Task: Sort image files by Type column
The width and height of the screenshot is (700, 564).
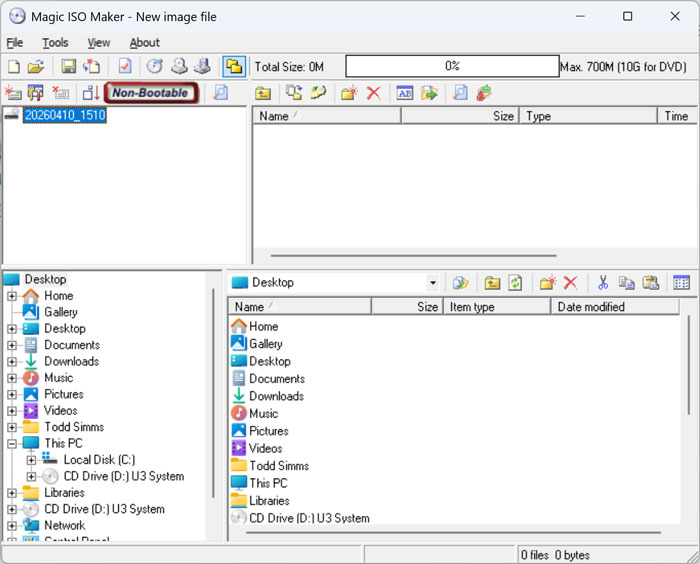Action: point(588,116)
